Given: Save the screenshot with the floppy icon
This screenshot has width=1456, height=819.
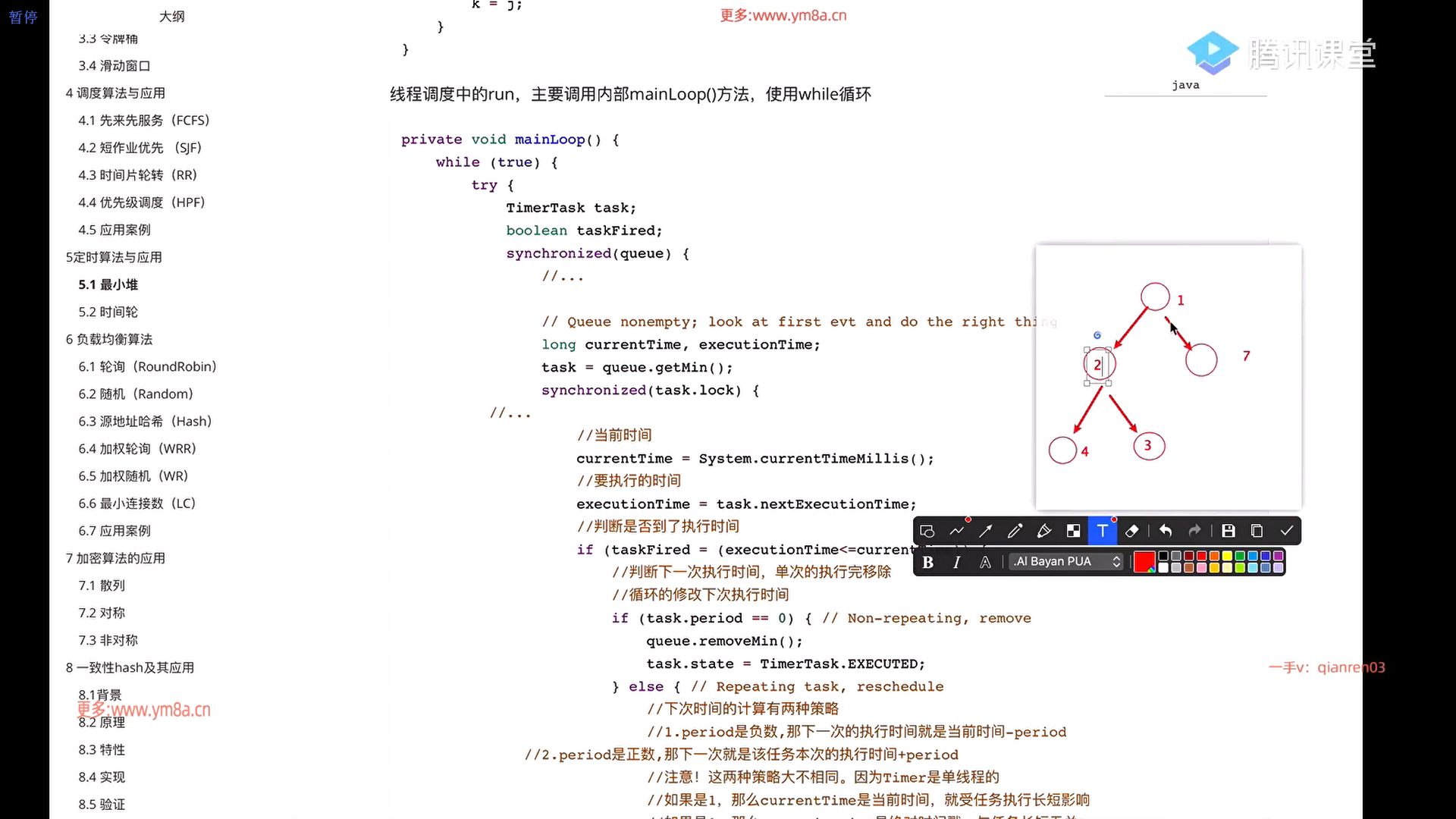Looking at the screenshot, I should tap(1228, 531).
